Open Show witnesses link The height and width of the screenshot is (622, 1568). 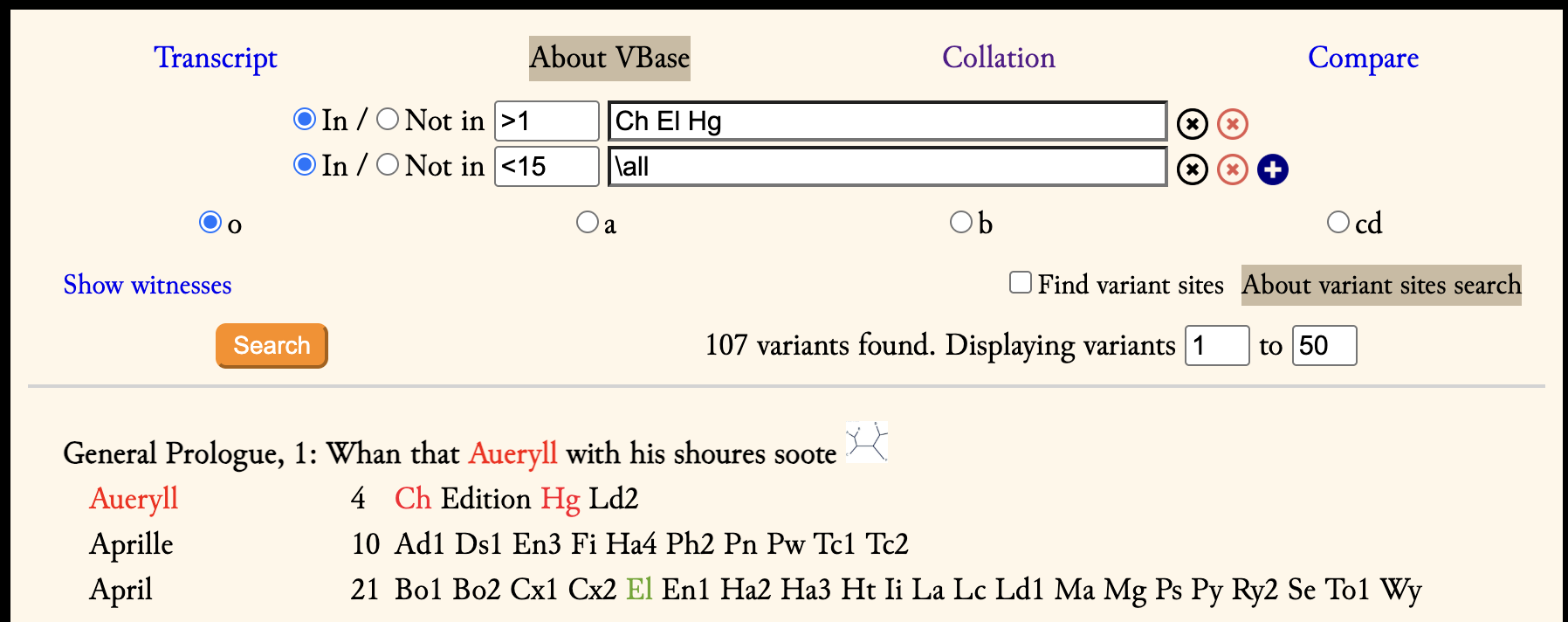(x=148, y=285)
